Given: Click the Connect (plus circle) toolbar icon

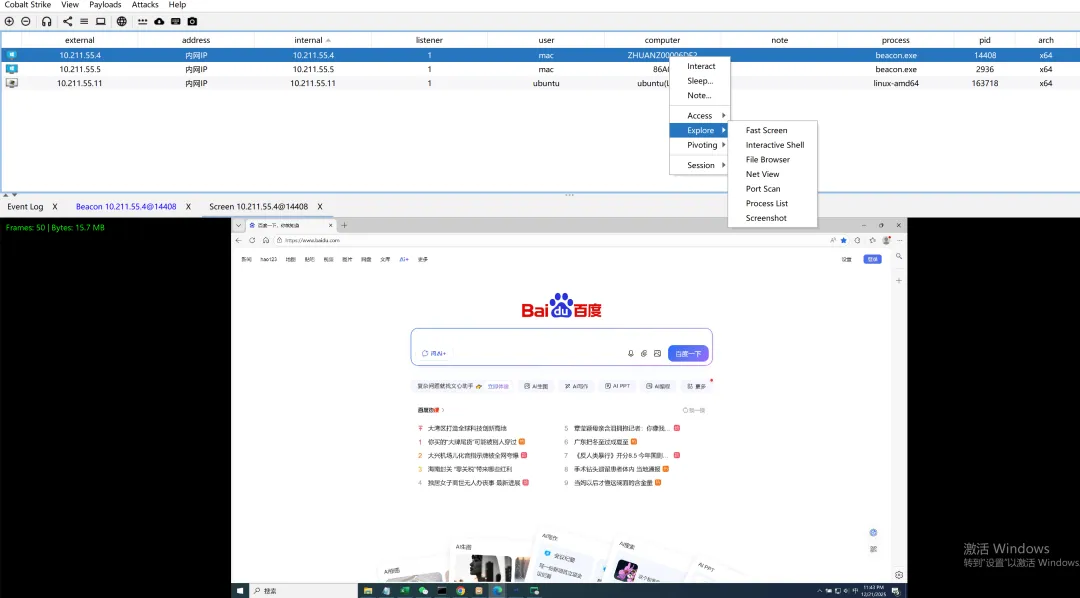Looking at the screenshot, I should click(x=9, y=21).
